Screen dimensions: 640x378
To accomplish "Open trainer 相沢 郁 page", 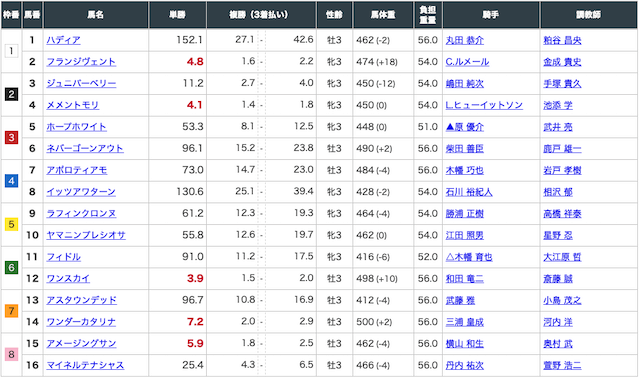I will (558, 191).
